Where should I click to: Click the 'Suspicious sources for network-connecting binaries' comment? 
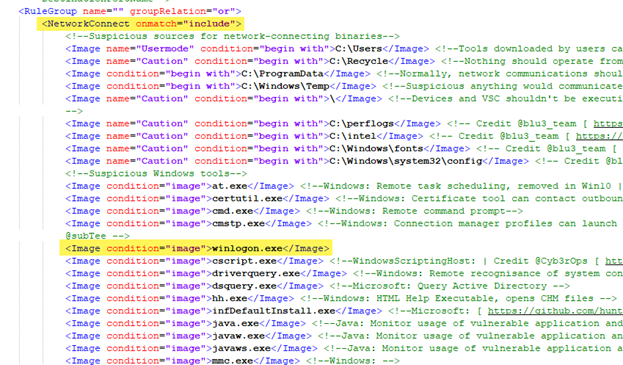[233, 36]
